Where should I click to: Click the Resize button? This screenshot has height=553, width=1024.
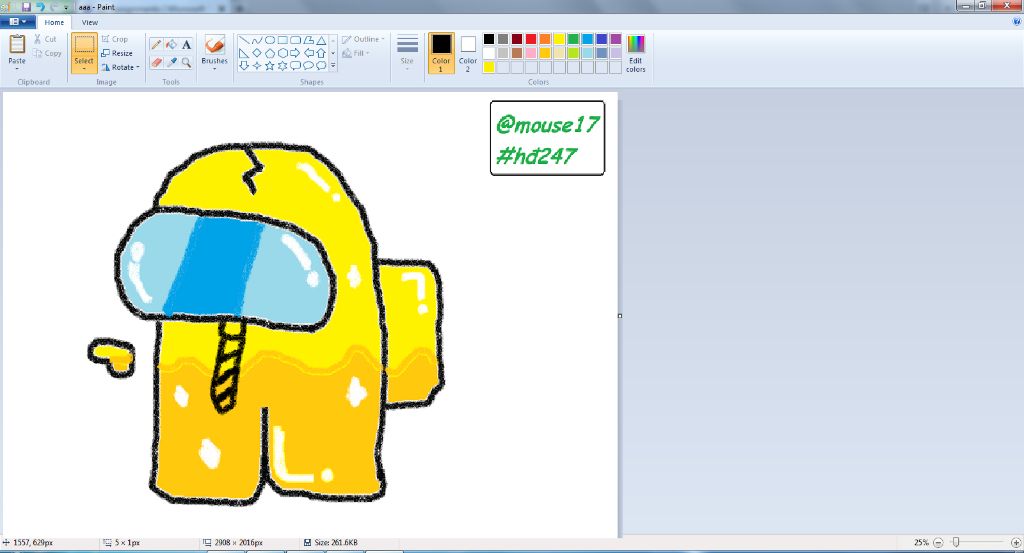(117, 54)
